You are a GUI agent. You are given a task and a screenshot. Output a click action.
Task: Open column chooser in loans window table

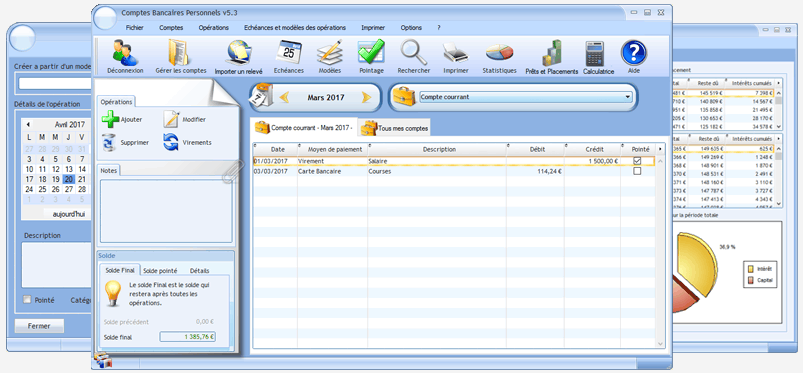[x=779, y=82]
